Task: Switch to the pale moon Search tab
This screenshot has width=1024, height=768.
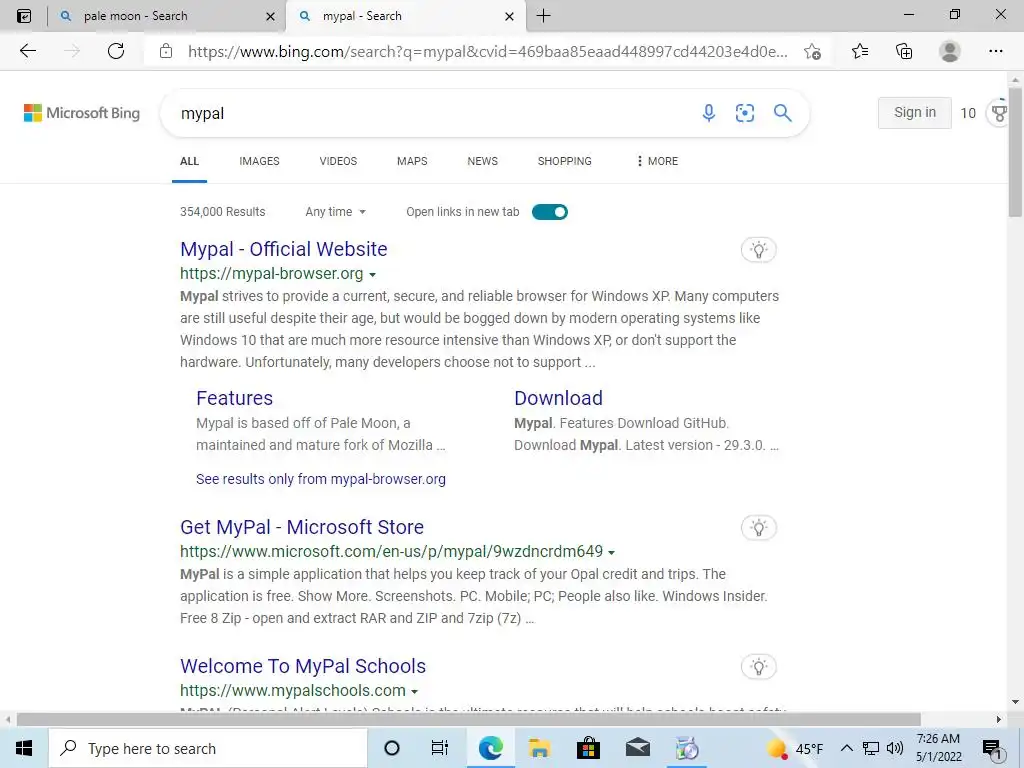Action: click(167, 16)
